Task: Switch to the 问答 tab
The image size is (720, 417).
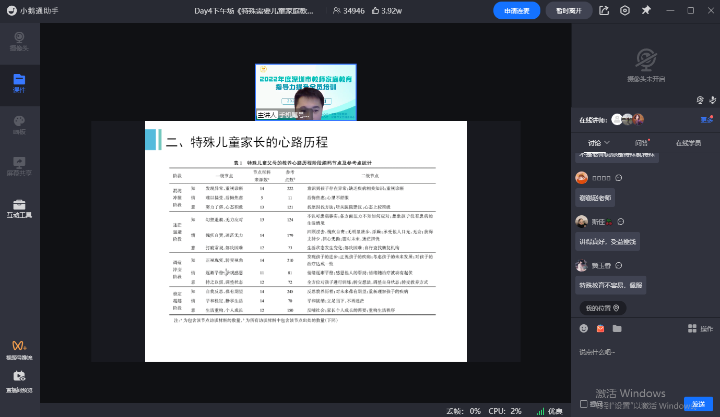Action: (641, 143)
